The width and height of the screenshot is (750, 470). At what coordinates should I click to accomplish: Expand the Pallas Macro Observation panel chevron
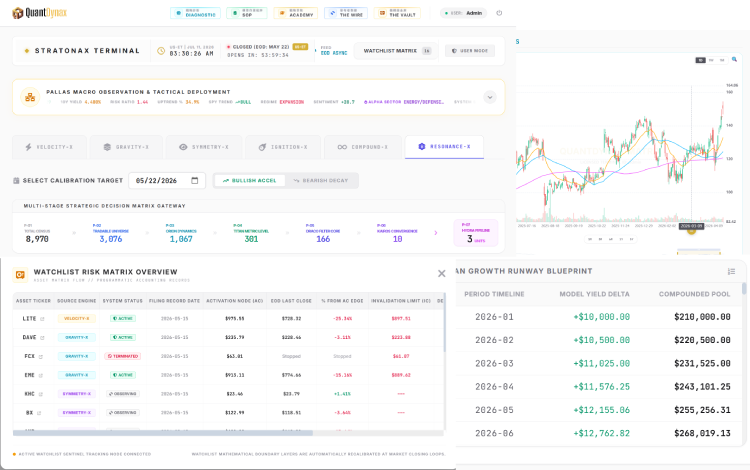click(x=490, y=97)
